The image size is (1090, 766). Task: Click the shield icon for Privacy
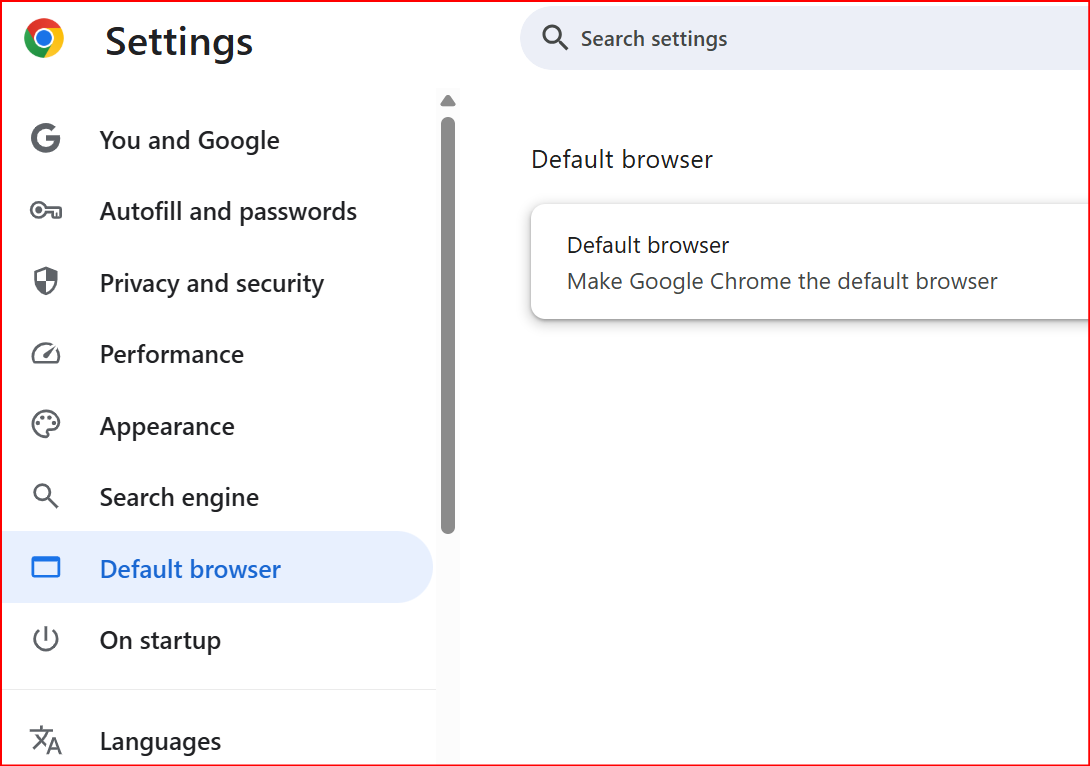[x=46, y=282]
